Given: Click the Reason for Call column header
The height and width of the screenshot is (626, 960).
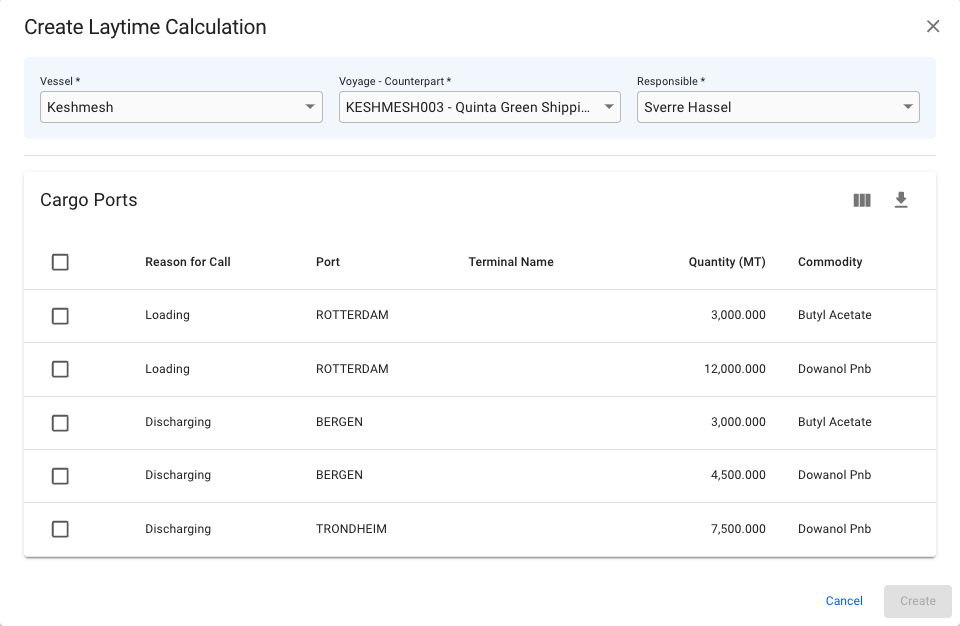Looking at the screenshot, I should (188, 262).
